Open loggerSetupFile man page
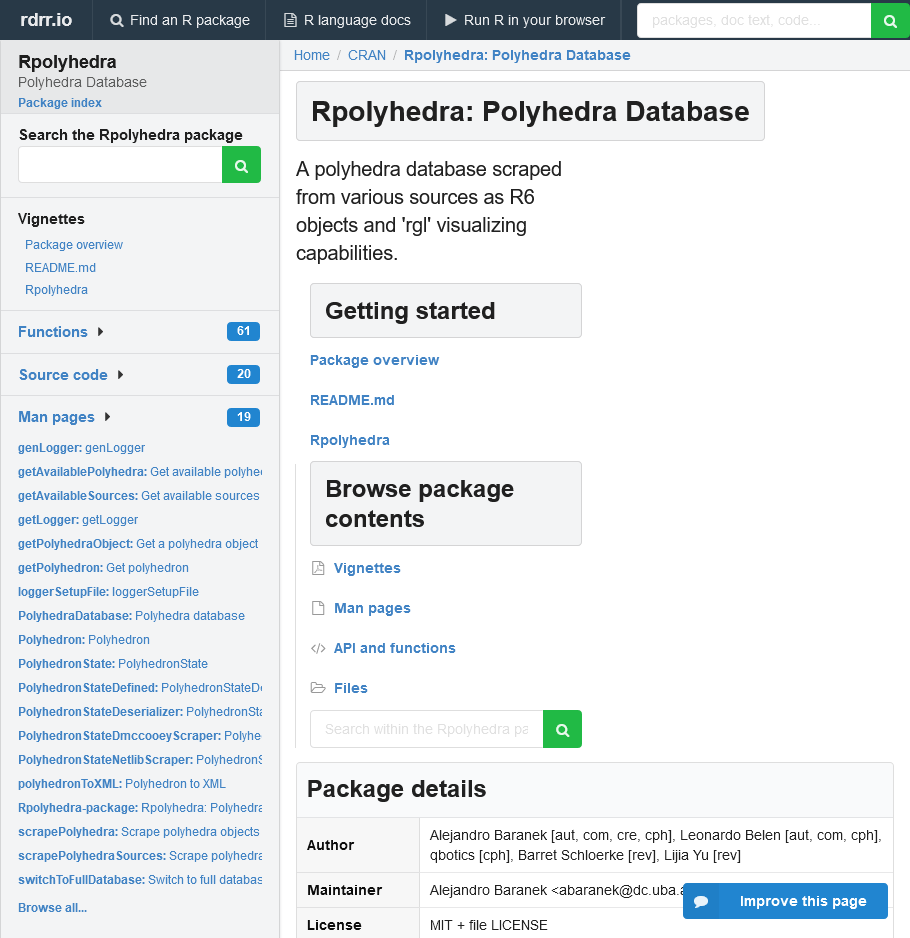This screenshot has height=938, width=910. click(108, 592)
